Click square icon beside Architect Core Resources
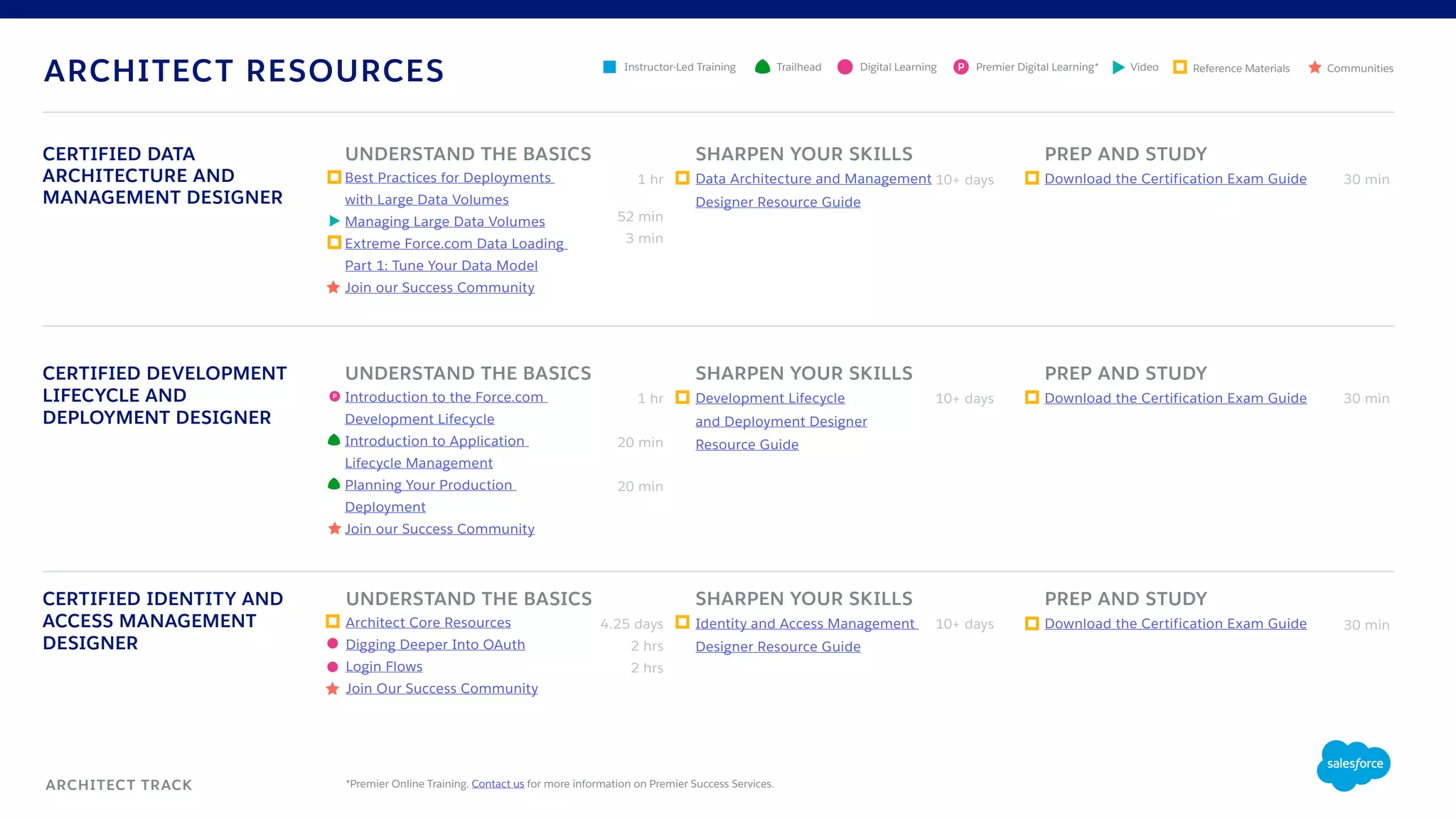 [333, 622]
